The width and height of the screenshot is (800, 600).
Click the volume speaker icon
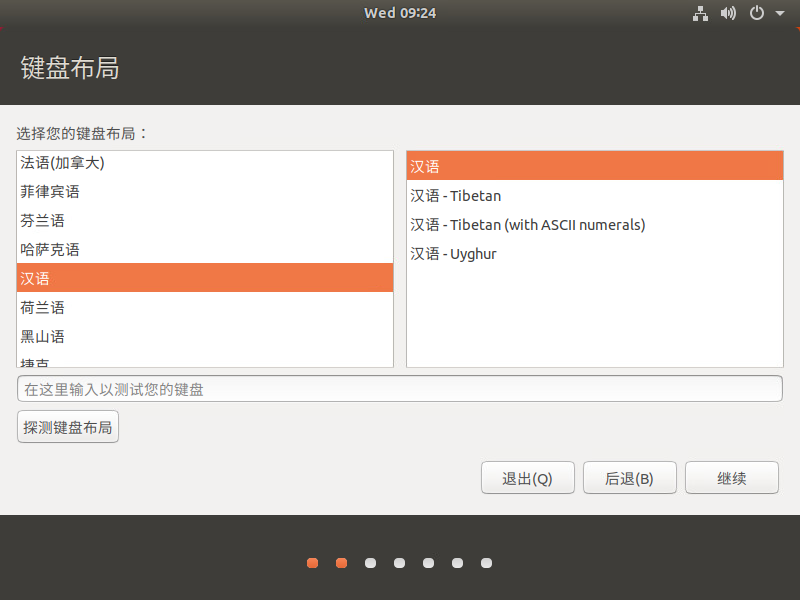pyautogui.click(x=728, y=13)
